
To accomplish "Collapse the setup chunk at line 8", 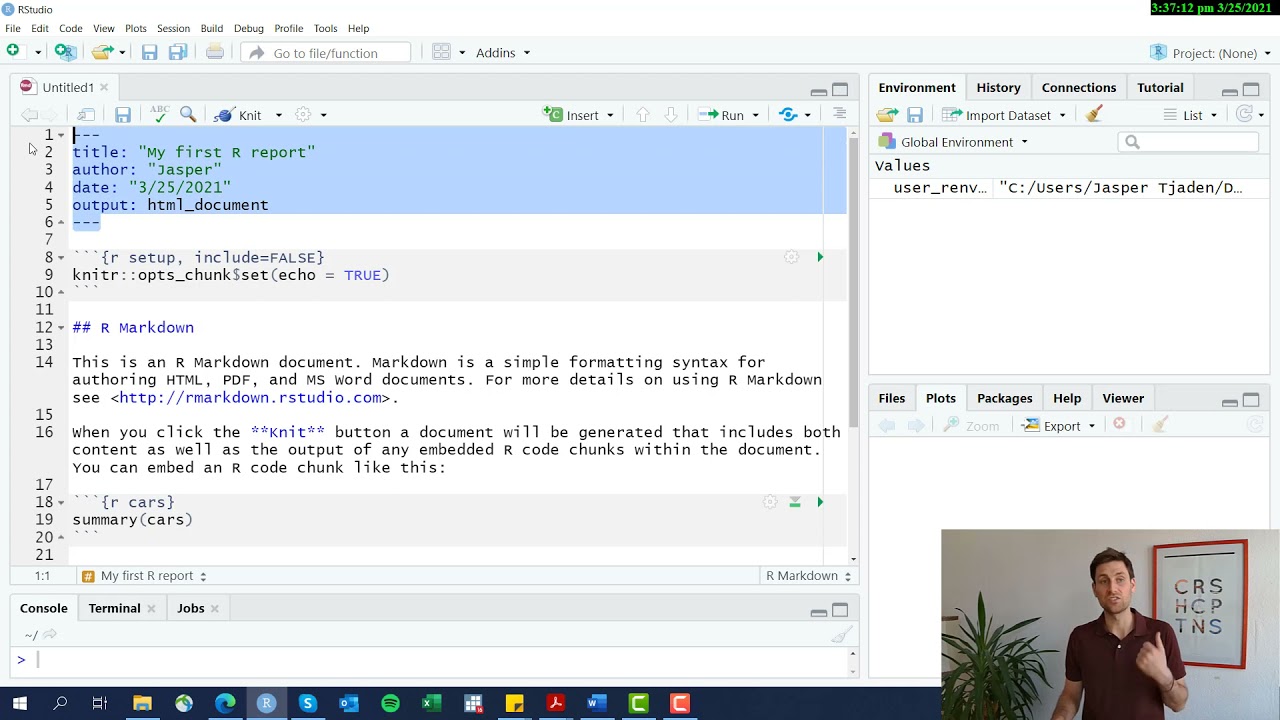I will [x=61, y=258].
